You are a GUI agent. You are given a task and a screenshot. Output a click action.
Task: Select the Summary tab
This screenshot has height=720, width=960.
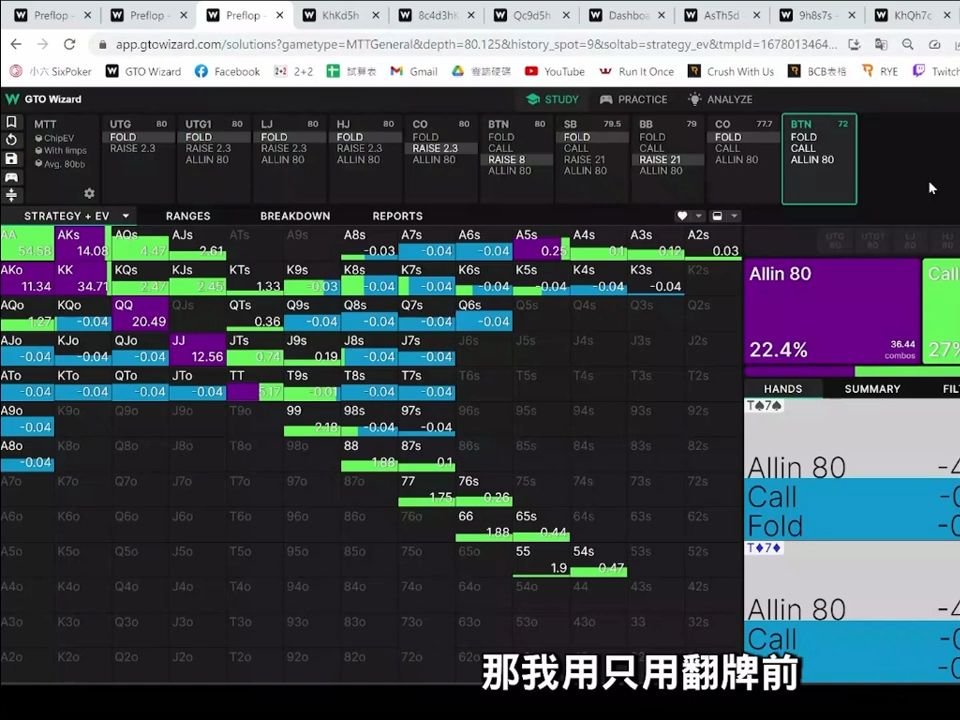pyautogui.click(x=872, y=389)
